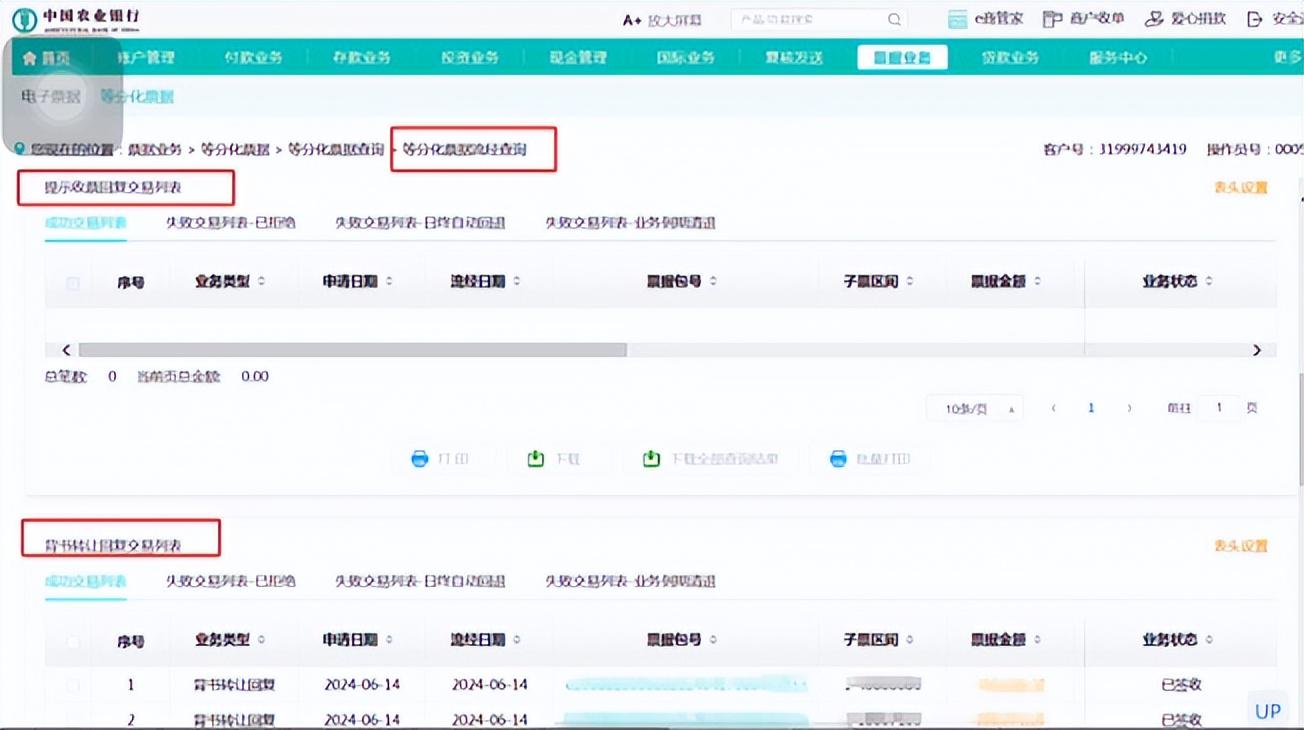
Task: Tick the checkbox on row 2
Action: tap(70, 719)
